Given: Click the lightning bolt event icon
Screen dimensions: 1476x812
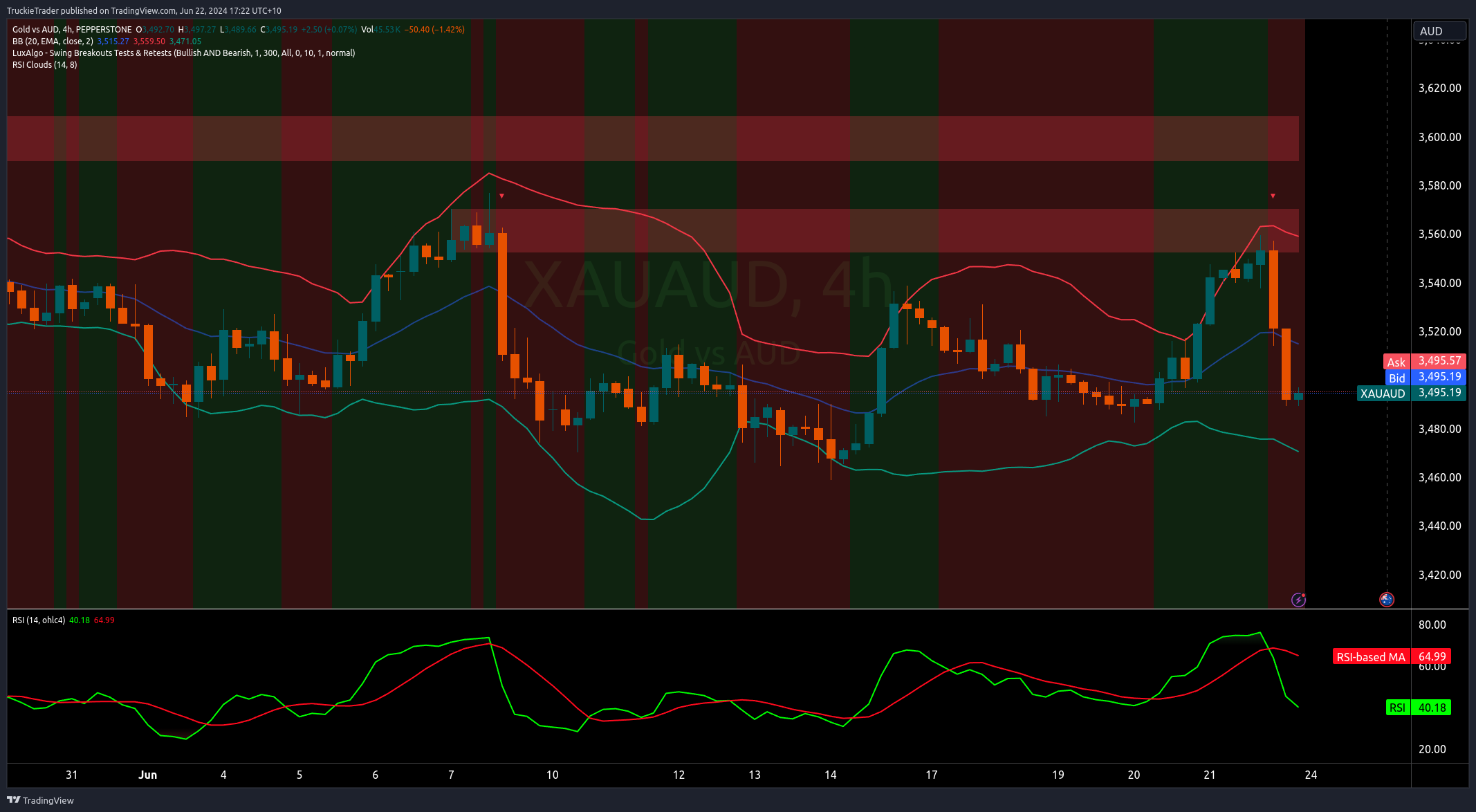Looking at the screenshot, I should (1298, 600).
